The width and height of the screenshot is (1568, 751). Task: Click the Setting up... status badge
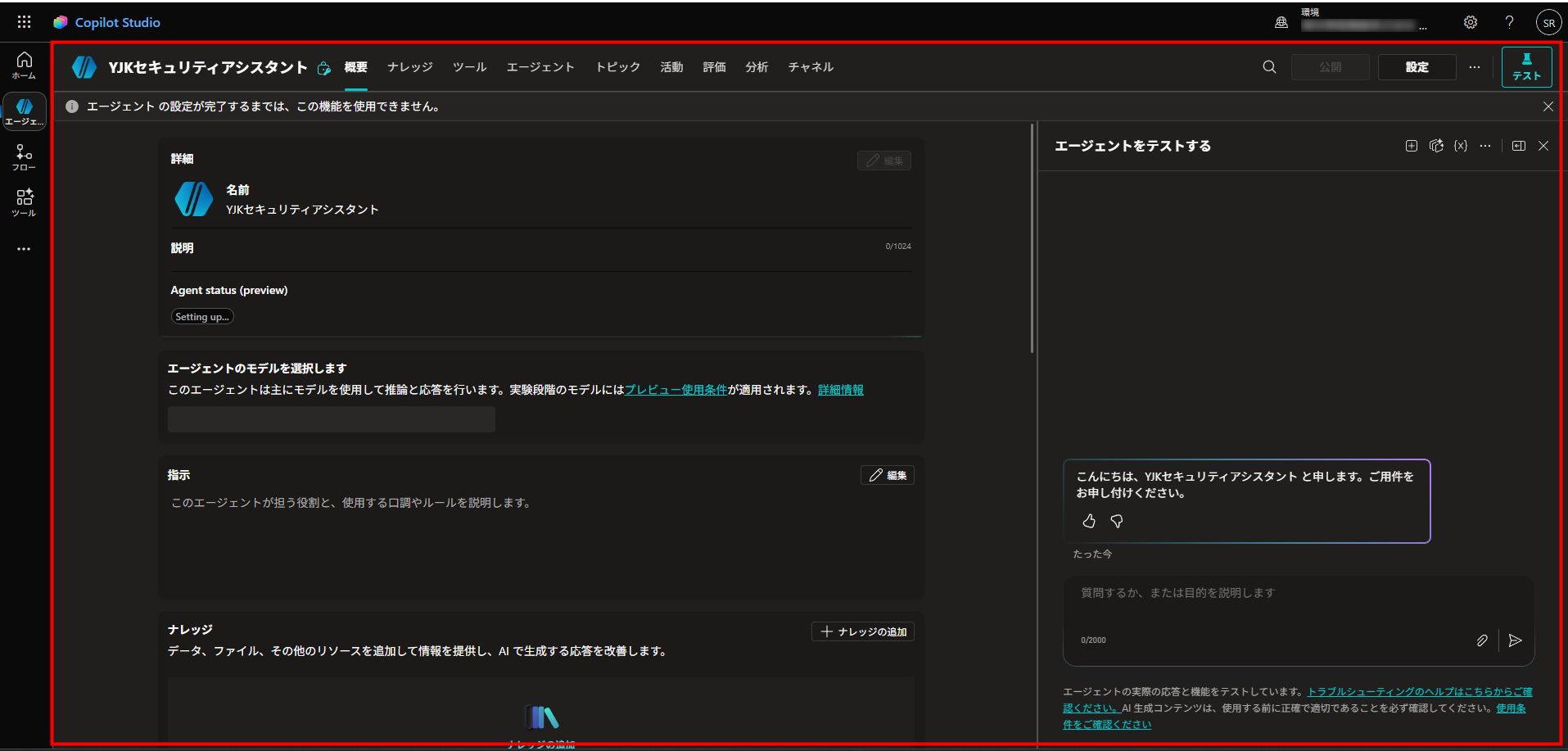pos(202,317)
